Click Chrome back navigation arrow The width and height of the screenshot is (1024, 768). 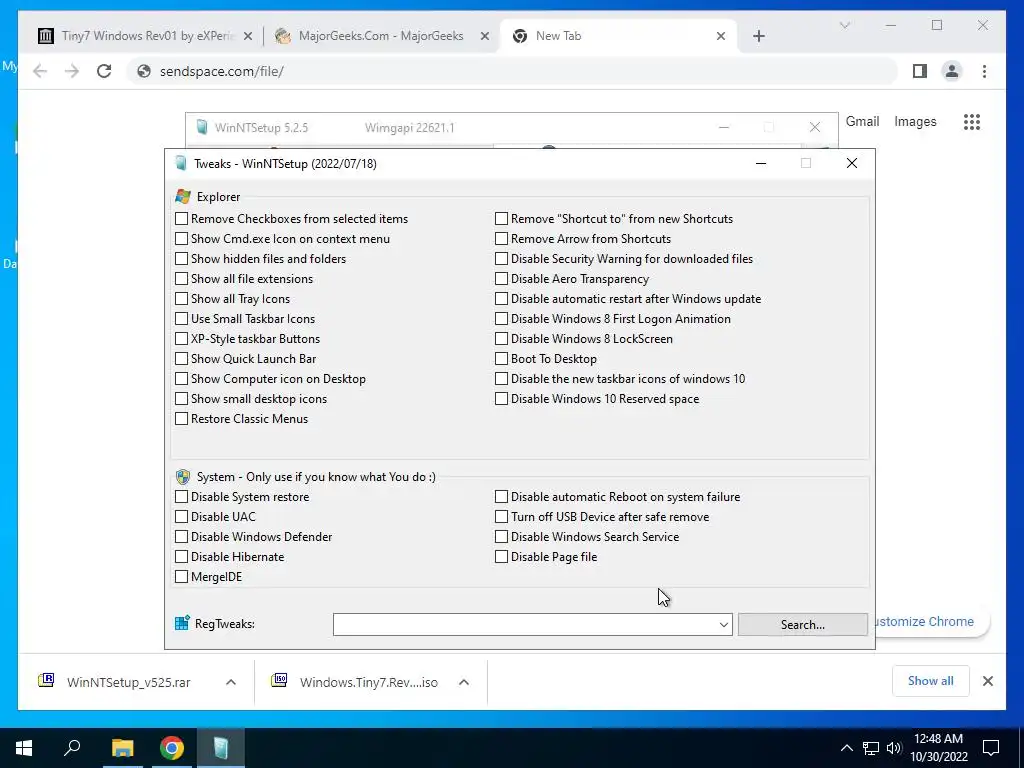[40, 71]
